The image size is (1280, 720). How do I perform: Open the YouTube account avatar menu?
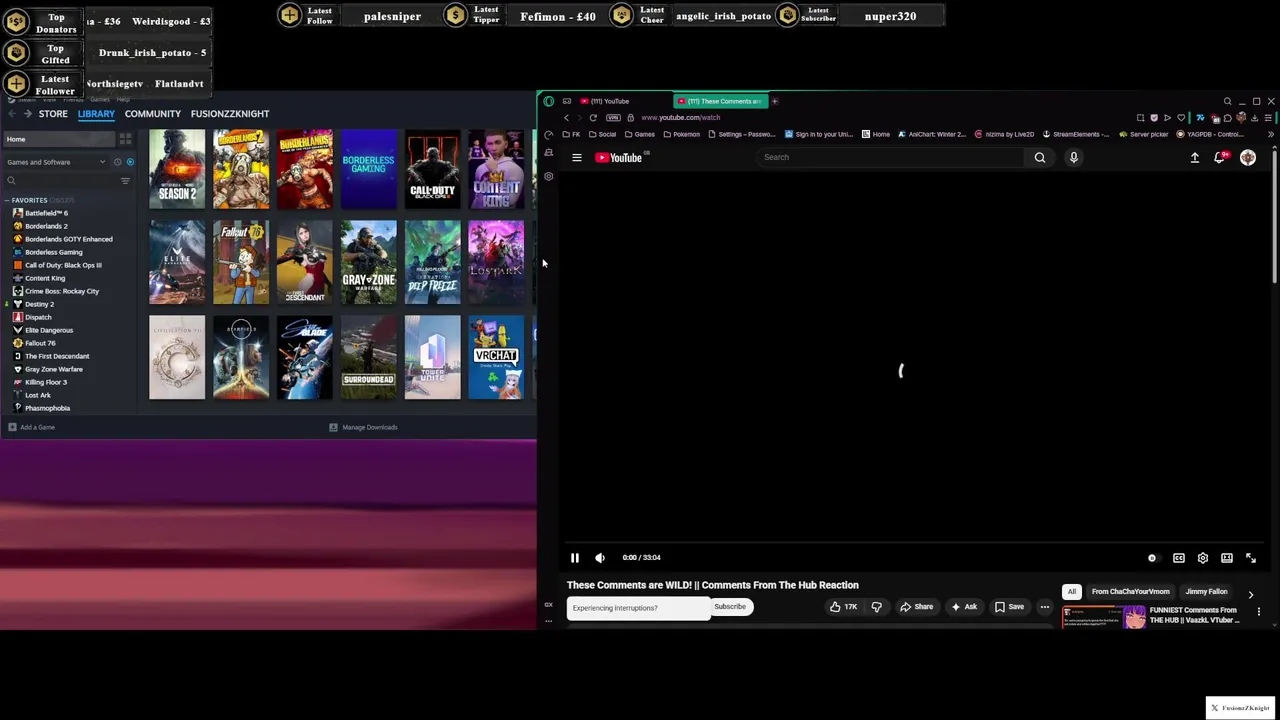(1248, 158)
